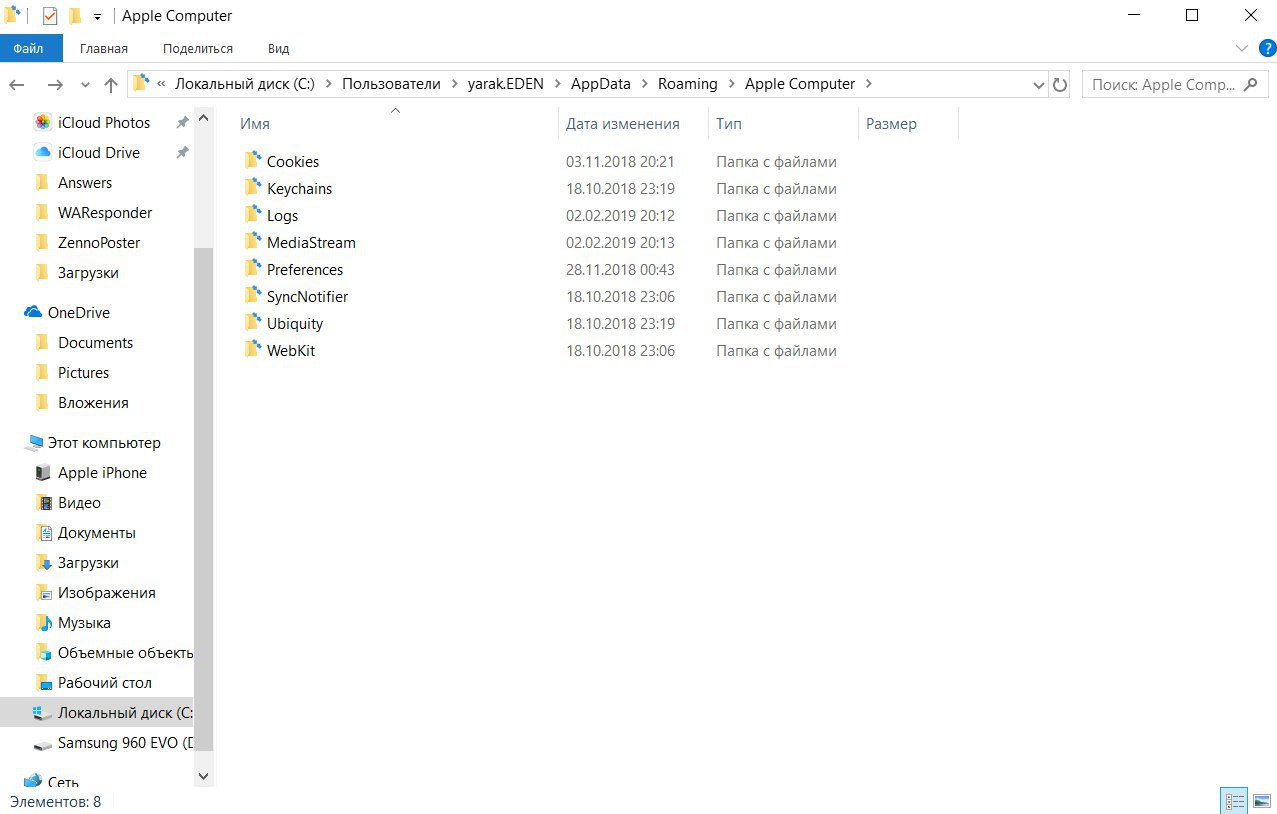Click the Apple iPhone device icon
The image size is (1277, 814).
pos(42,472)
